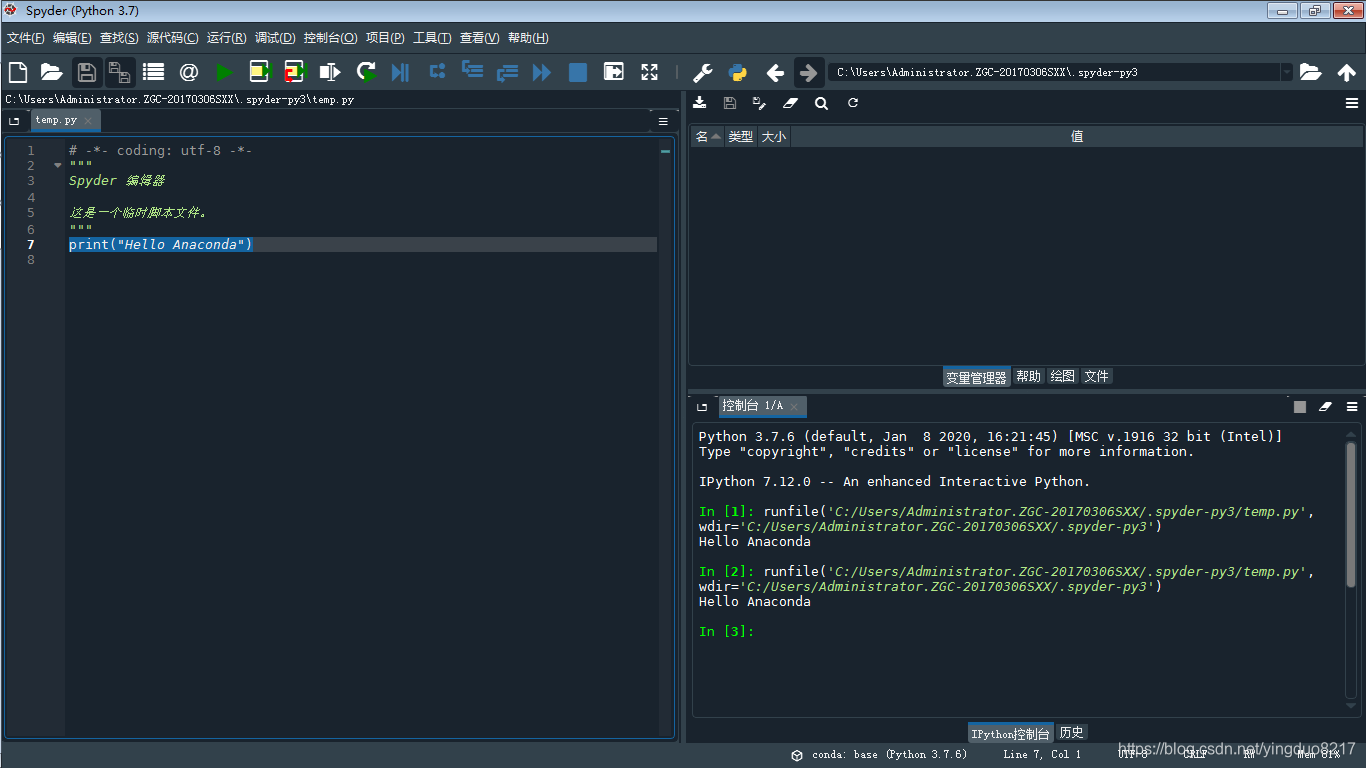Run selection or current line
Viewport: 1366px width, 768px height.
click(329, 72)
